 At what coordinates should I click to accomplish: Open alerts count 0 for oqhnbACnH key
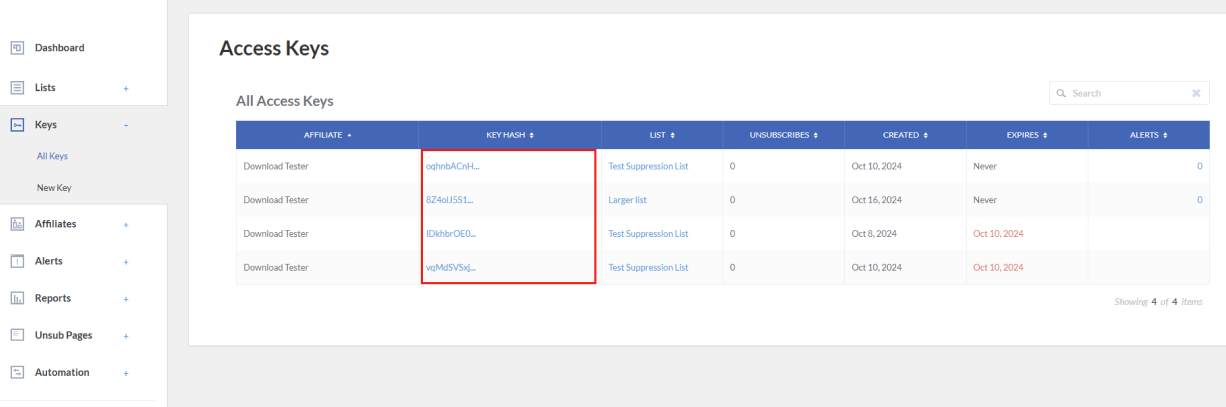click(1199, 166)
